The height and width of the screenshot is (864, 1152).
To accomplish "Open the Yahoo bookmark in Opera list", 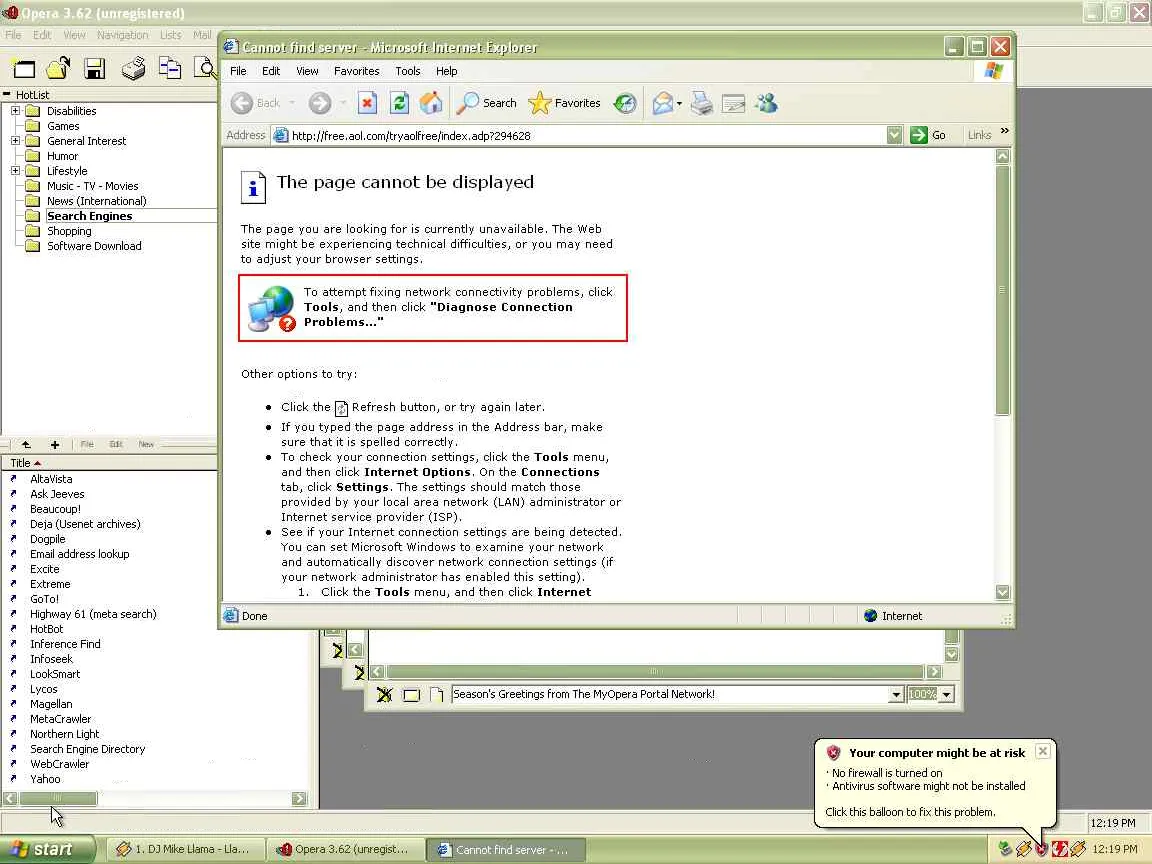I will coord(45,779).
